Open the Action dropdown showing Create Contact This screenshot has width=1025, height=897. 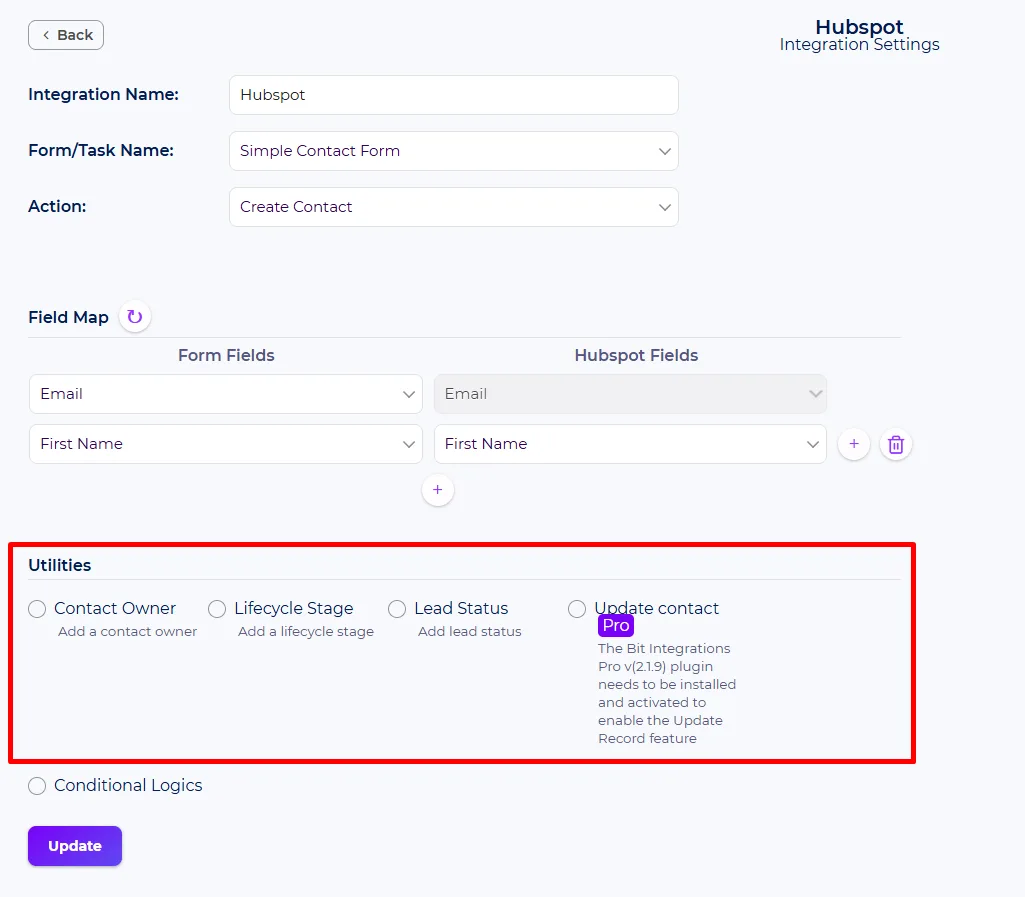click(x=454, y=207)
